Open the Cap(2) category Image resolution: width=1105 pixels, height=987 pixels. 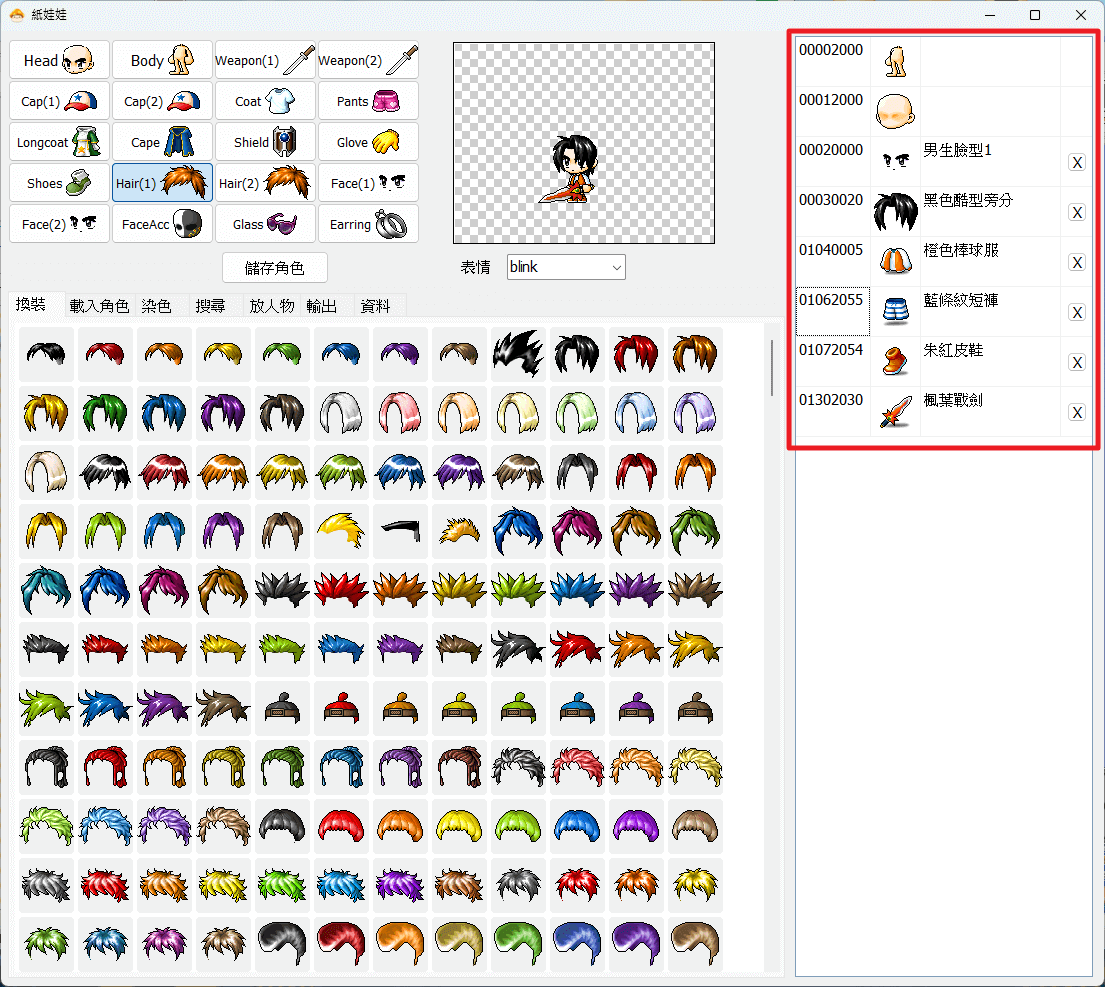tap(162, 101)
